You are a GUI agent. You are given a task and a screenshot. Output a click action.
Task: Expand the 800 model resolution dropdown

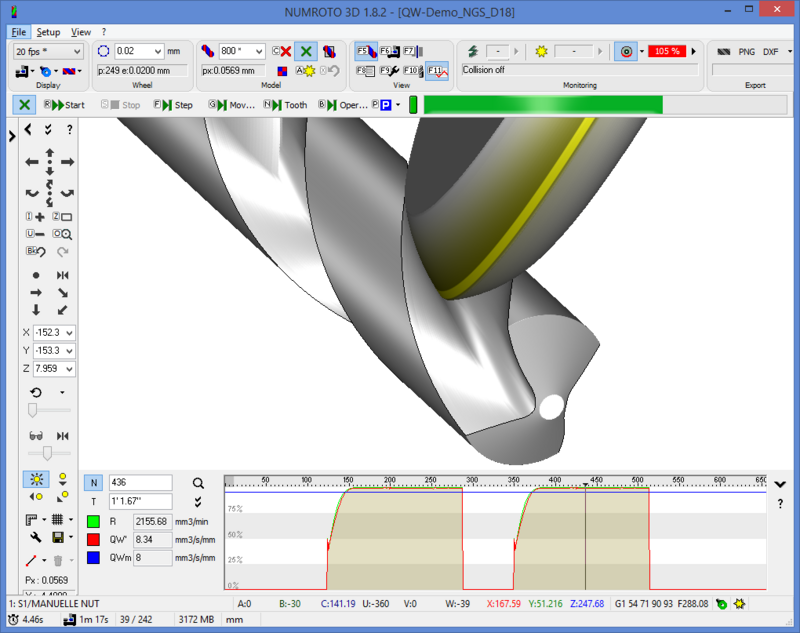click(242, 51)
